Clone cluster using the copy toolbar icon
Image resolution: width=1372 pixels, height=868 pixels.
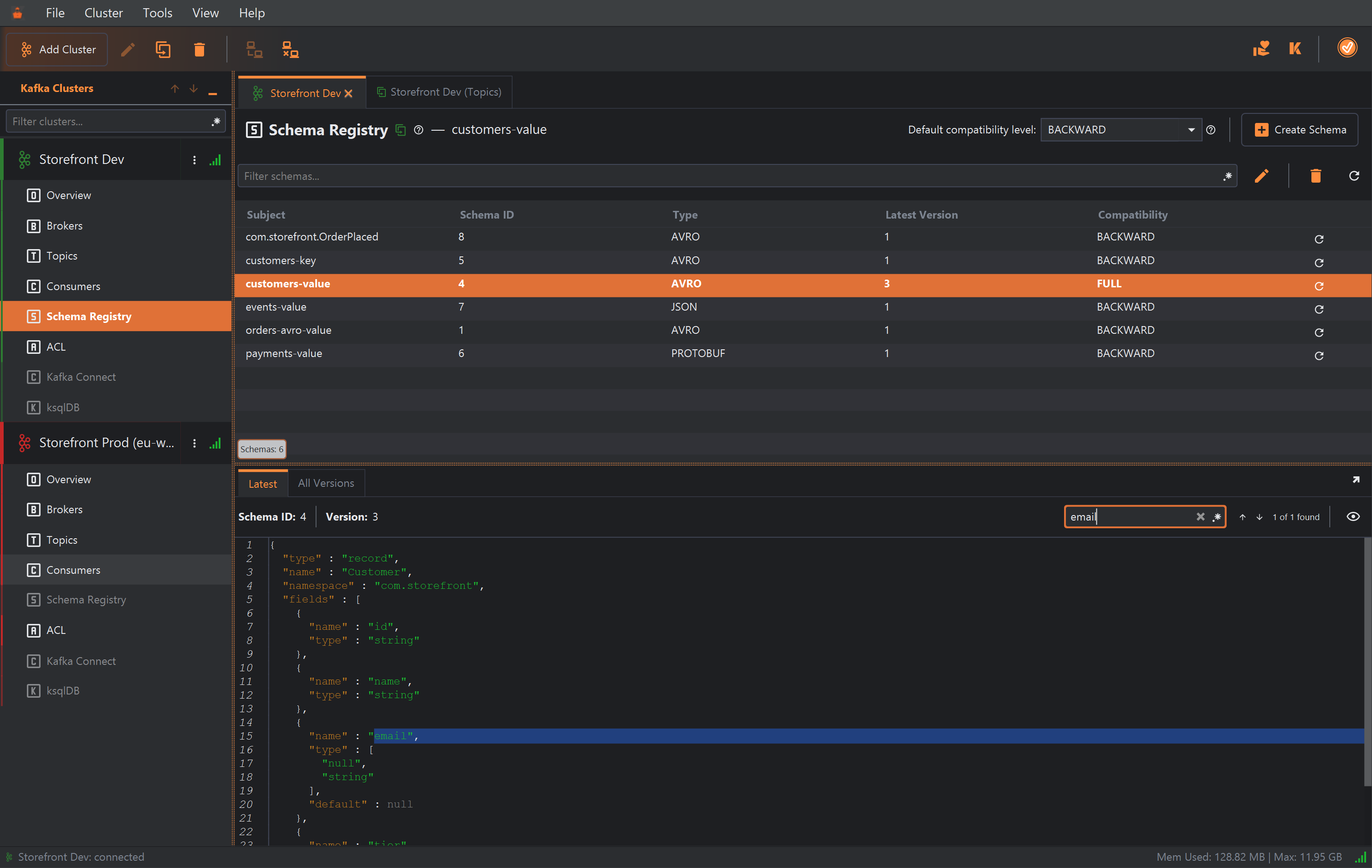tap(163, 50)
